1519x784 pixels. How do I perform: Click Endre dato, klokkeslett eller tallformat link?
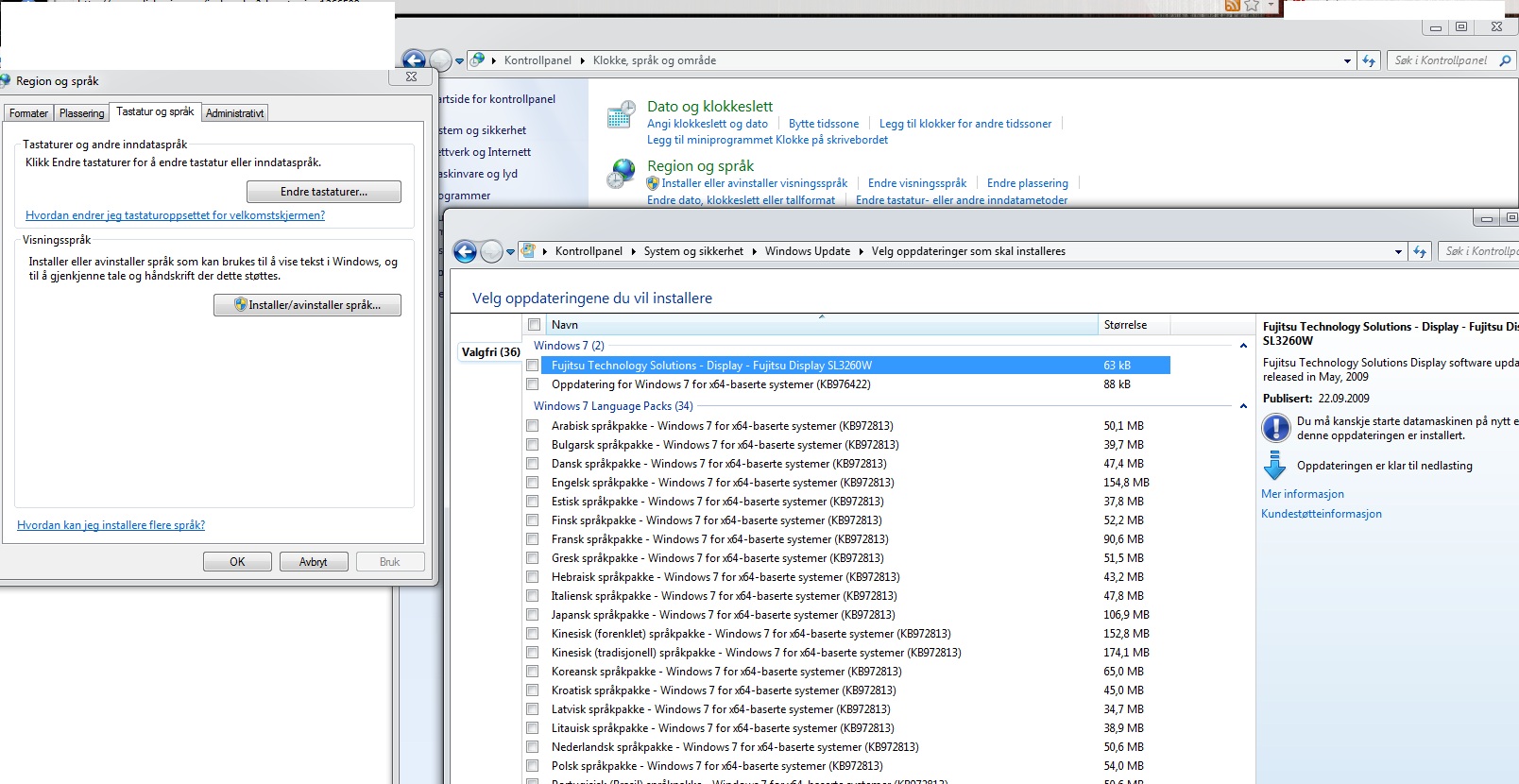click(x=742, y=200)
